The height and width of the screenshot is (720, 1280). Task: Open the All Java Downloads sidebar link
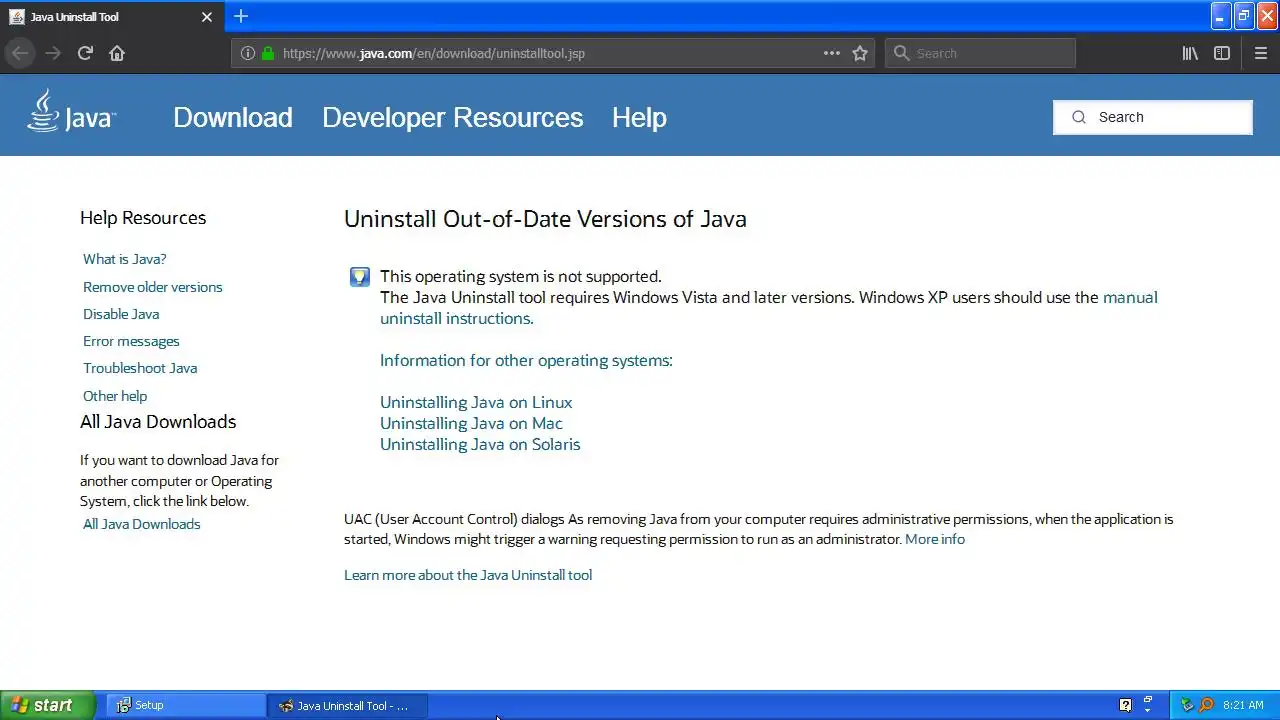tap(142, 524)
